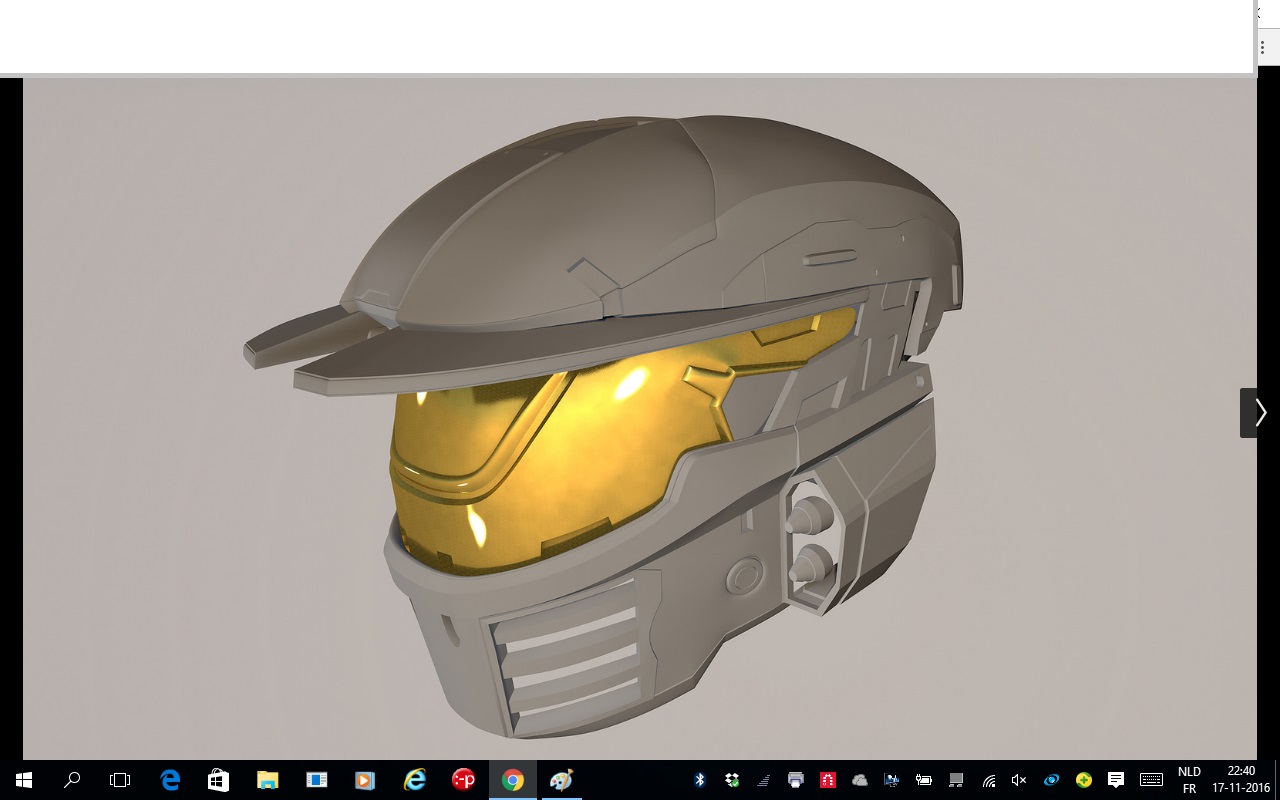1280x800 pixels.
Task: Open Dropbox tray icon
Action: pyautogui.click(x=732, y=780)
